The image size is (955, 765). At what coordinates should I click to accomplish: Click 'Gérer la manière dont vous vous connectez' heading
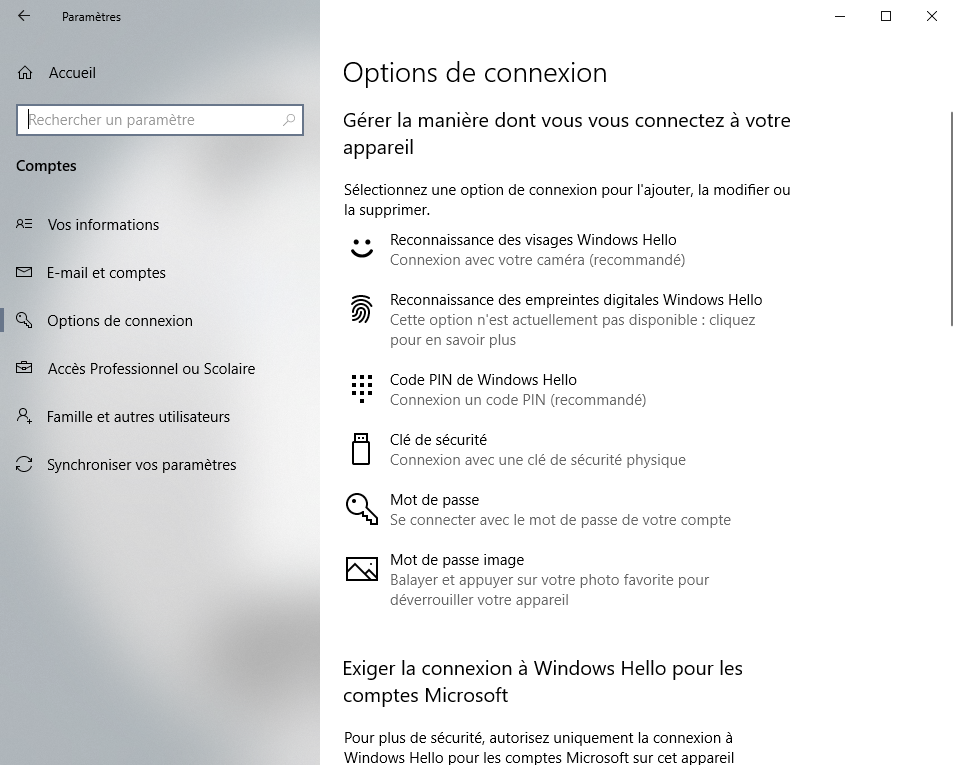pyautogui.click(x=566, y=133)
